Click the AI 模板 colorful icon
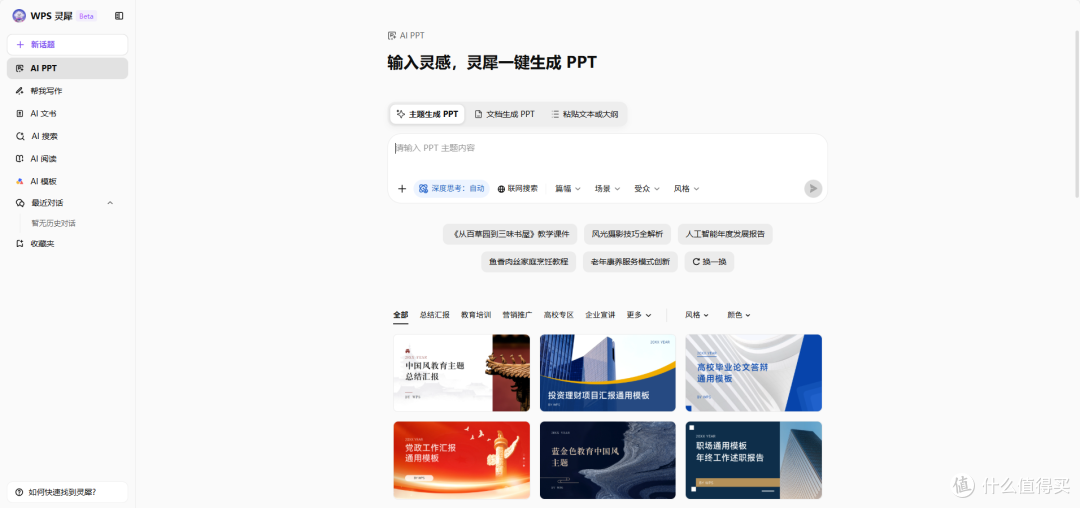Image resolution: width=1080 pixels, height=508 pixels. tap(20, 181)
